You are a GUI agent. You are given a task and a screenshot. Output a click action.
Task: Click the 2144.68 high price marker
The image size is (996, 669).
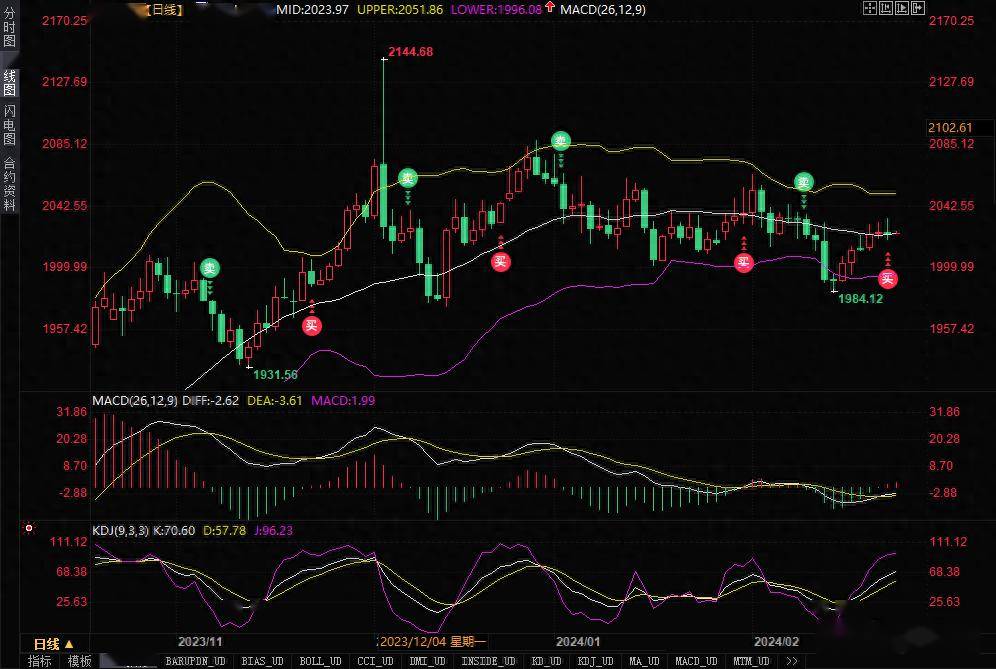410,52
